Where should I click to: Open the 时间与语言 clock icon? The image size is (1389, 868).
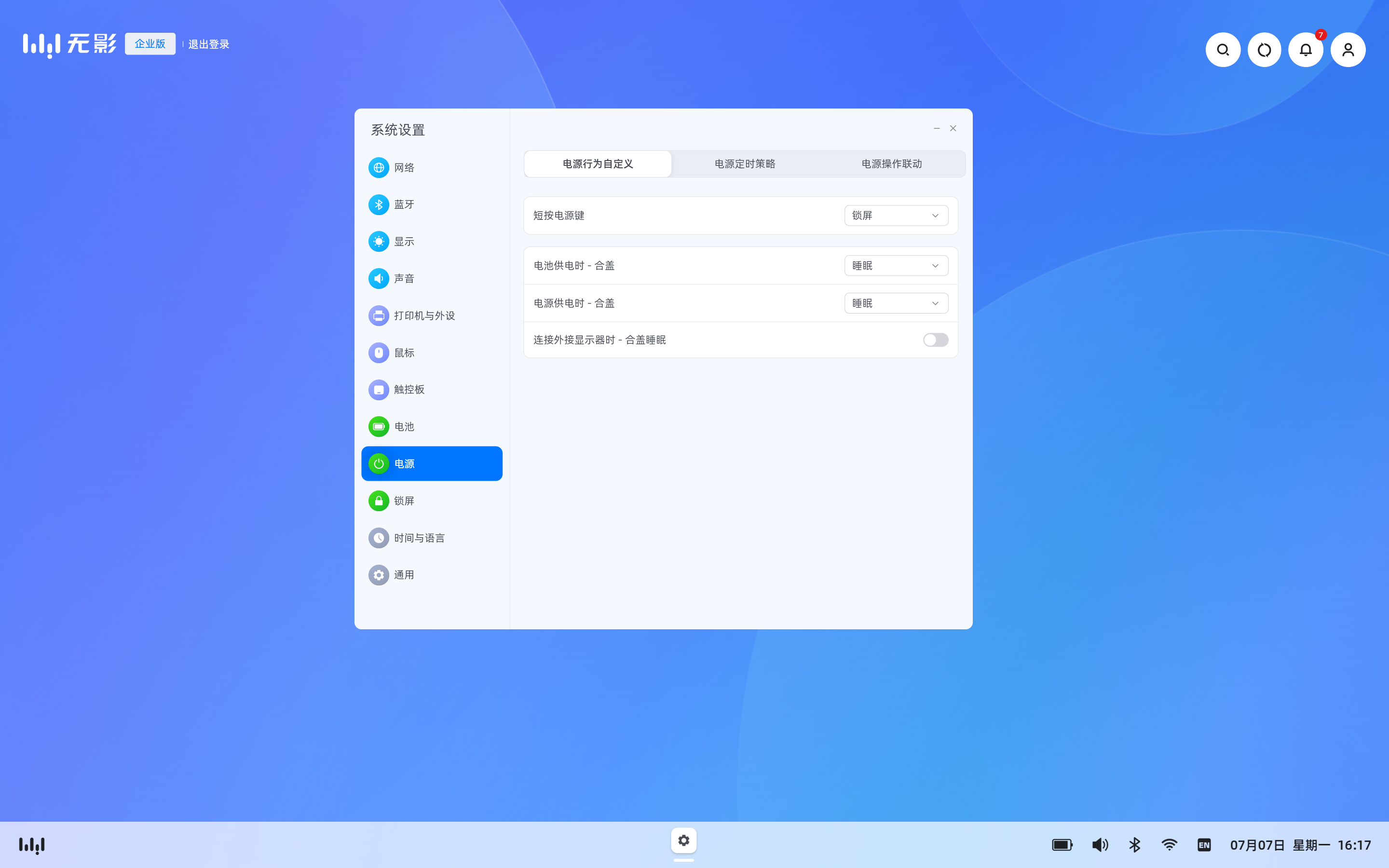pos(378,538)
